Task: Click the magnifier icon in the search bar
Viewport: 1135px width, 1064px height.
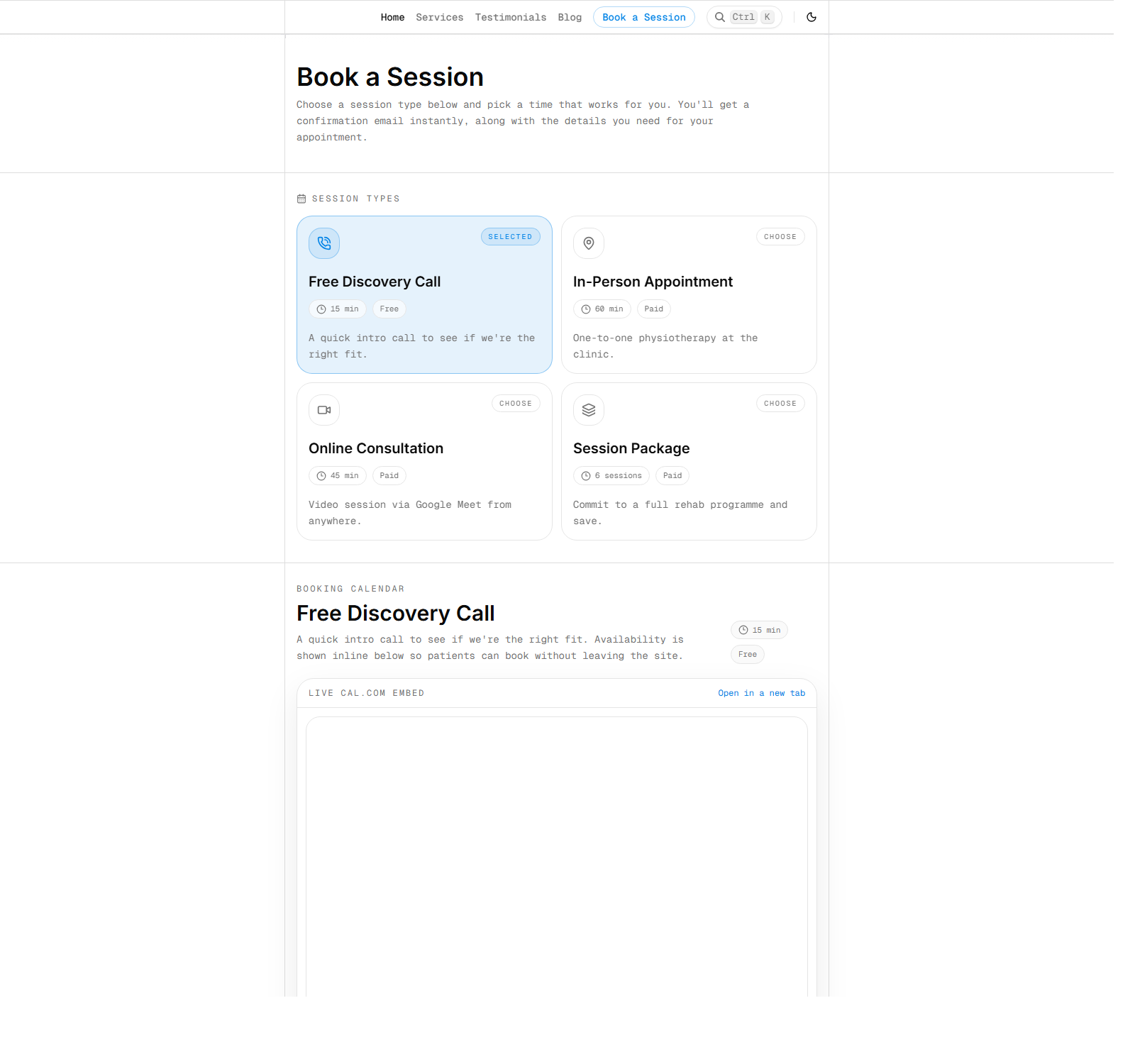Action: coord(720,17)
